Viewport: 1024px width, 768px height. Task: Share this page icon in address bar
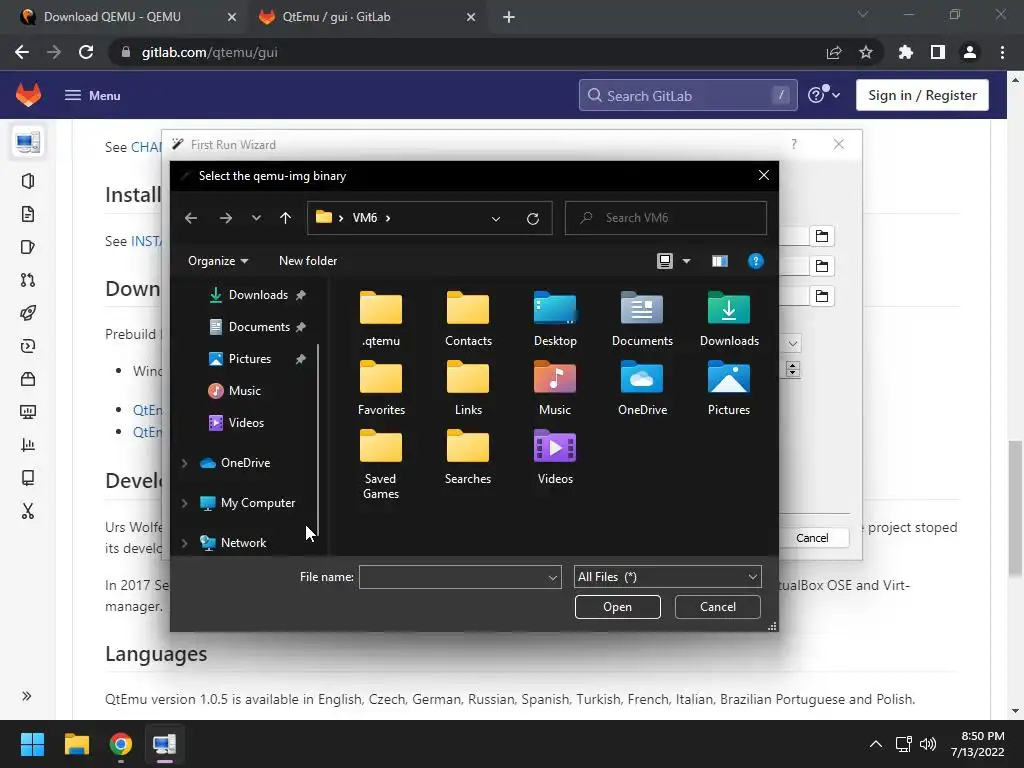coord(834,52)
